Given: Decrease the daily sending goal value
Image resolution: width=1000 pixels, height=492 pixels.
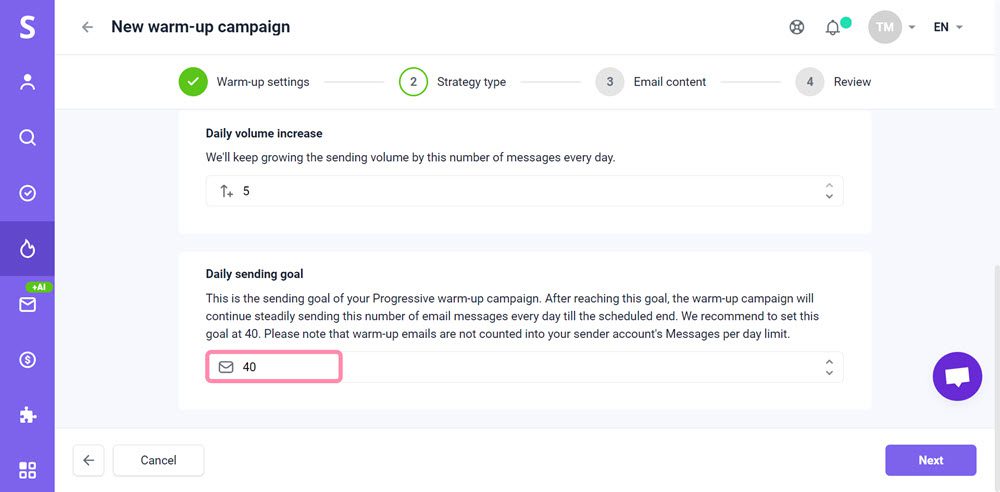Looking at the screenshot, I should (x=829, y=373).
